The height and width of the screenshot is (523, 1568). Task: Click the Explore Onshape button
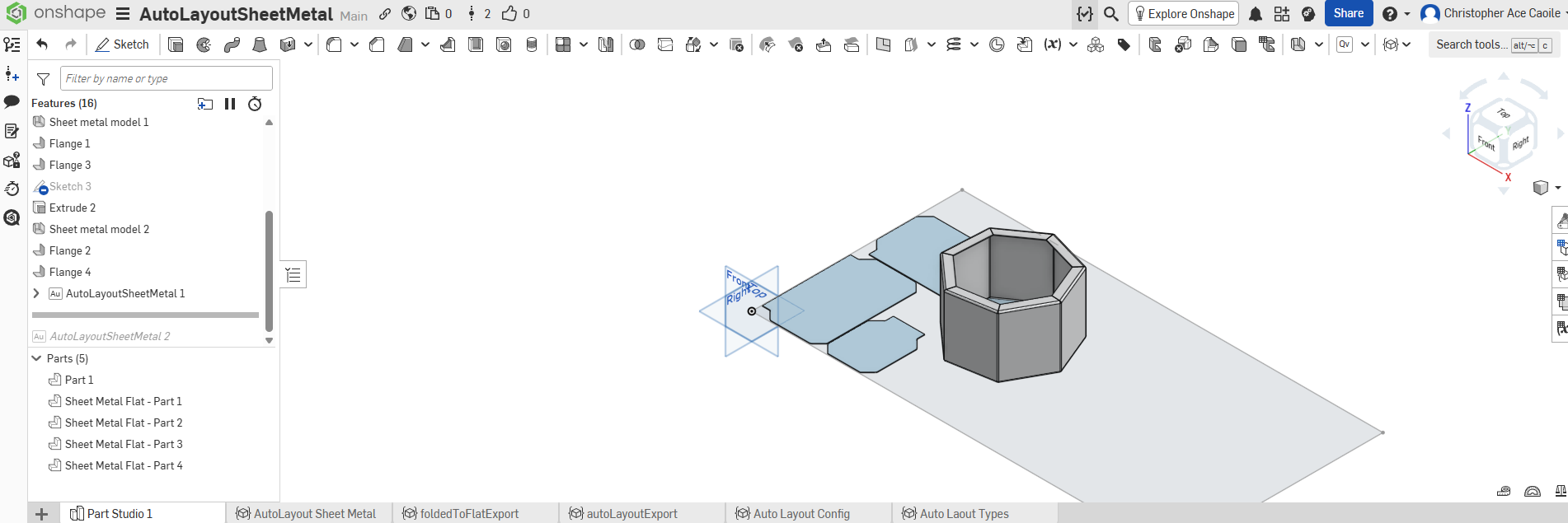click(x=1183, y=14)
